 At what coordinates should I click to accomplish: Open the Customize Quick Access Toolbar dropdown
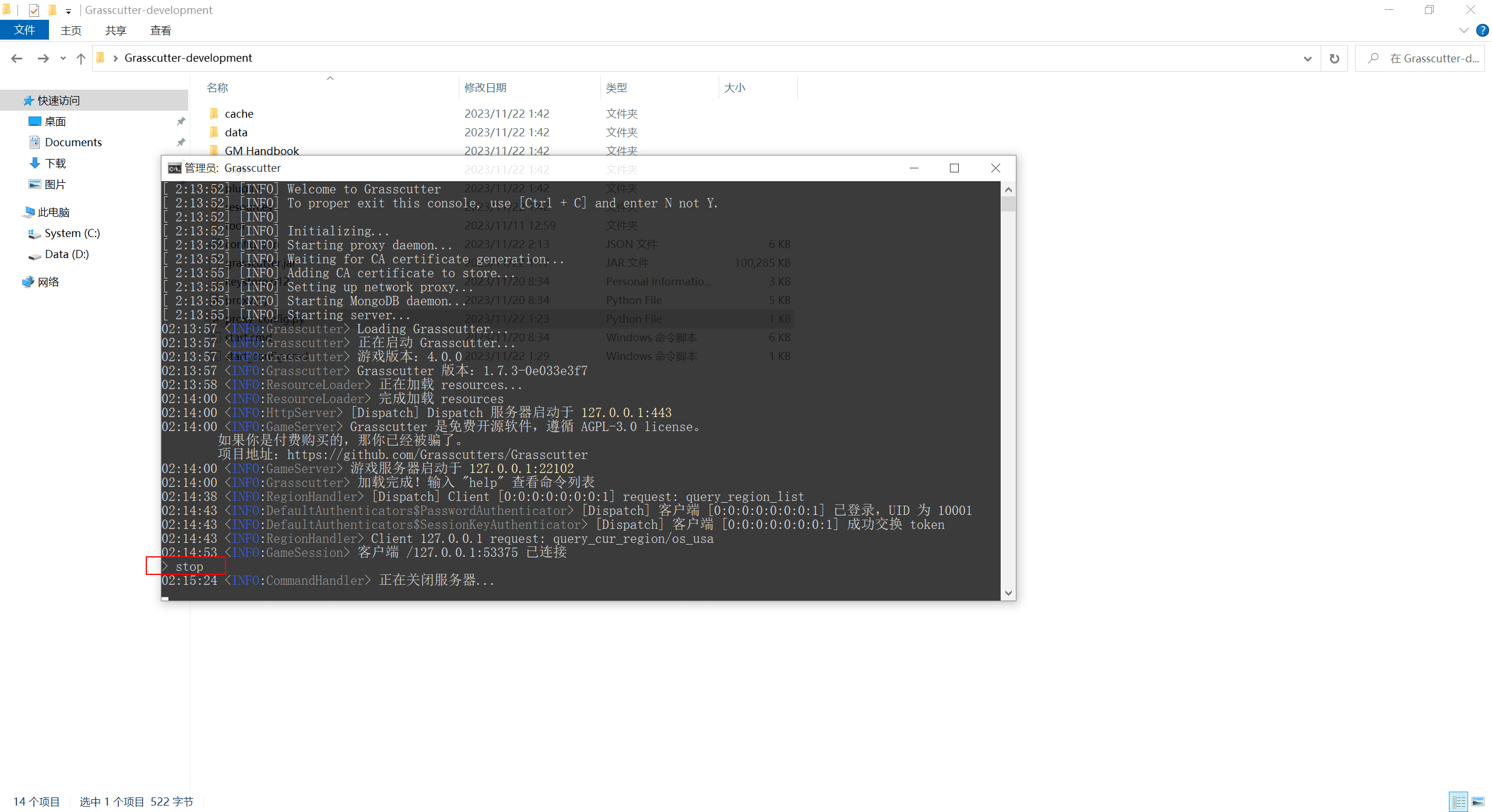pos(68,11)
